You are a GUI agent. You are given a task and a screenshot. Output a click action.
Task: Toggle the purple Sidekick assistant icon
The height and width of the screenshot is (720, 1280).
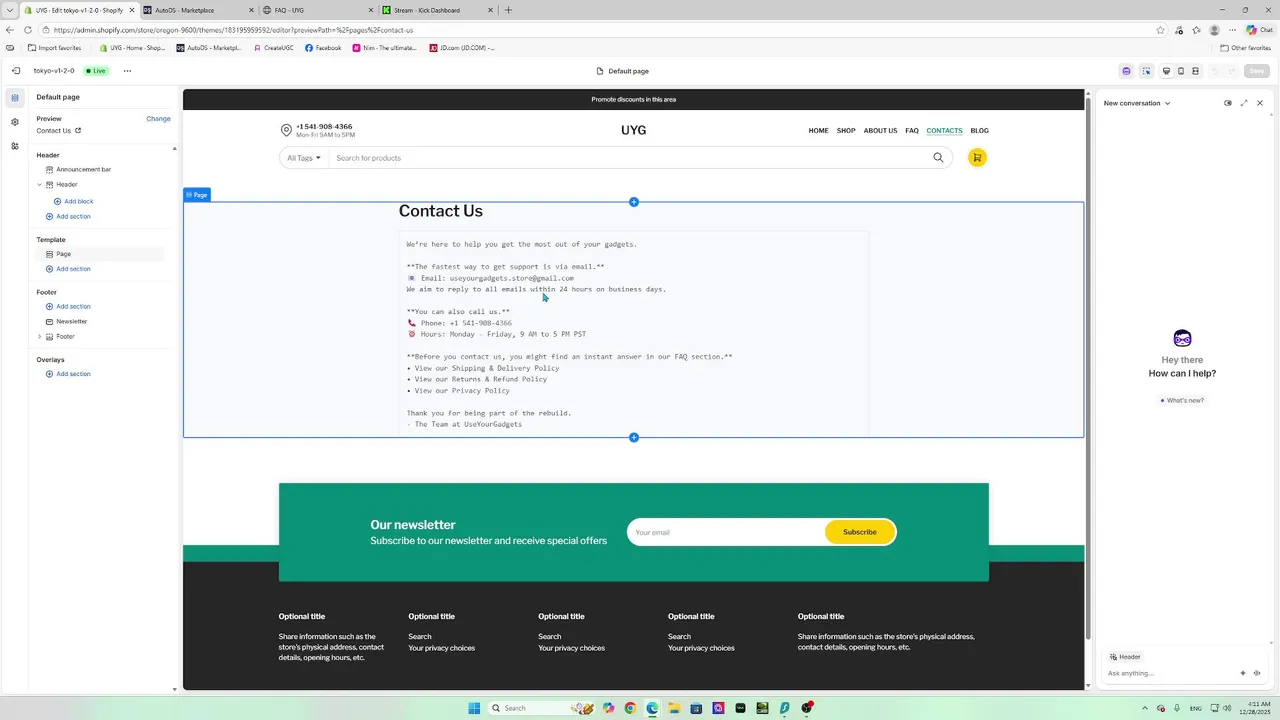pyautogui.click(x=1126, y=71)
